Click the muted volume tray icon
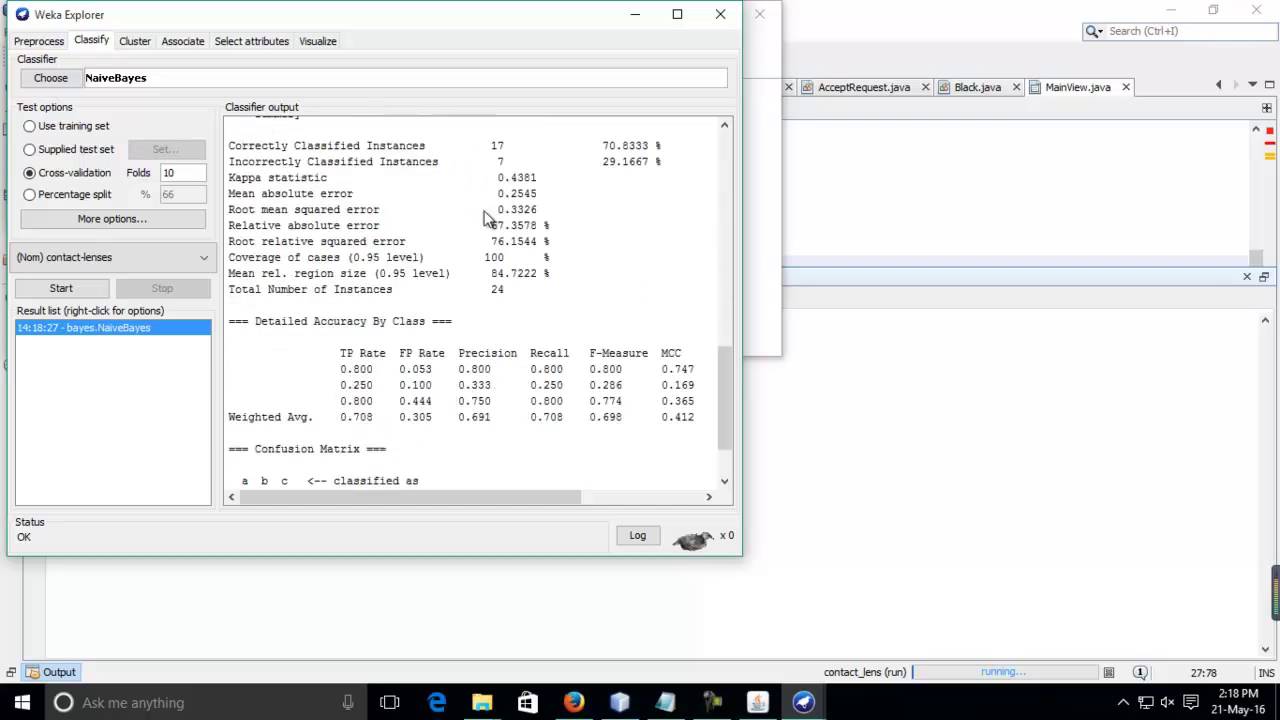The height and width of the screenshot is (720, 1280). pos(1167,702)
